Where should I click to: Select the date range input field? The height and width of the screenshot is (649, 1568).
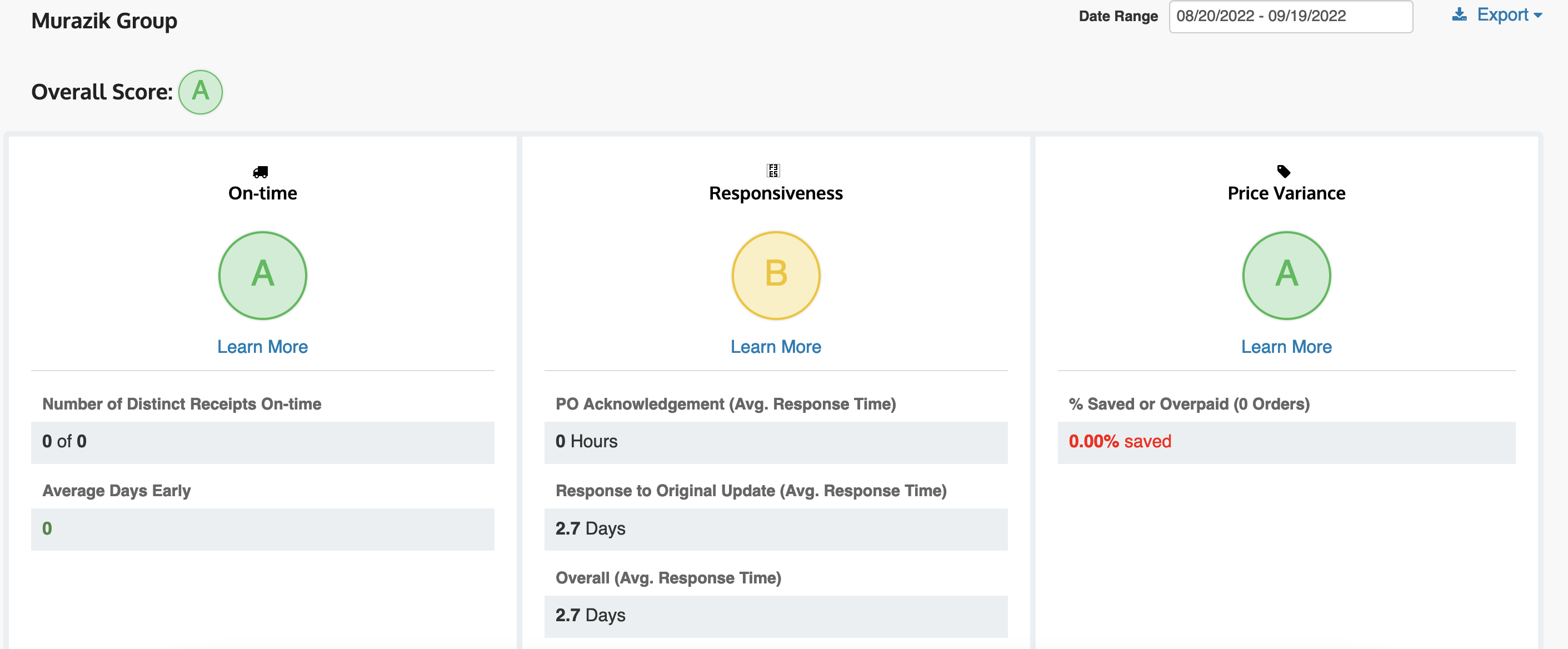(x=1290, y=17)
